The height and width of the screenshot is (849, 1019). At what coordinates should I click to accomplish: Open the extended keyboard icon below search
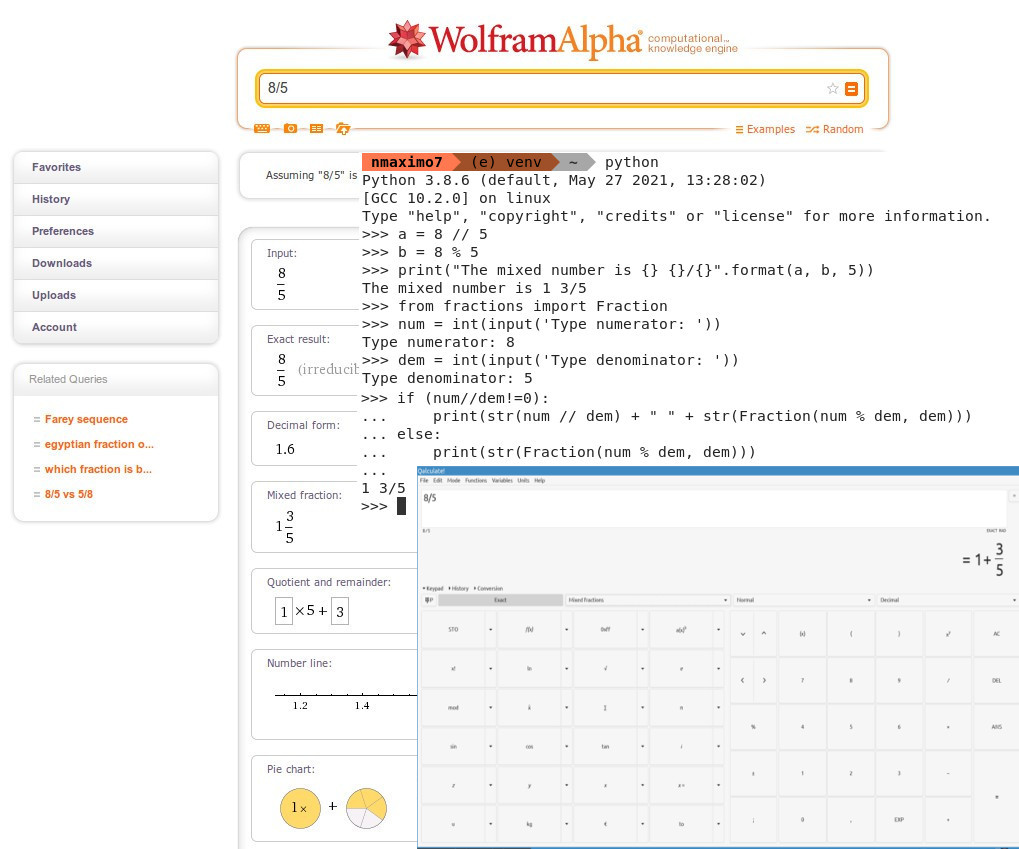262,129
